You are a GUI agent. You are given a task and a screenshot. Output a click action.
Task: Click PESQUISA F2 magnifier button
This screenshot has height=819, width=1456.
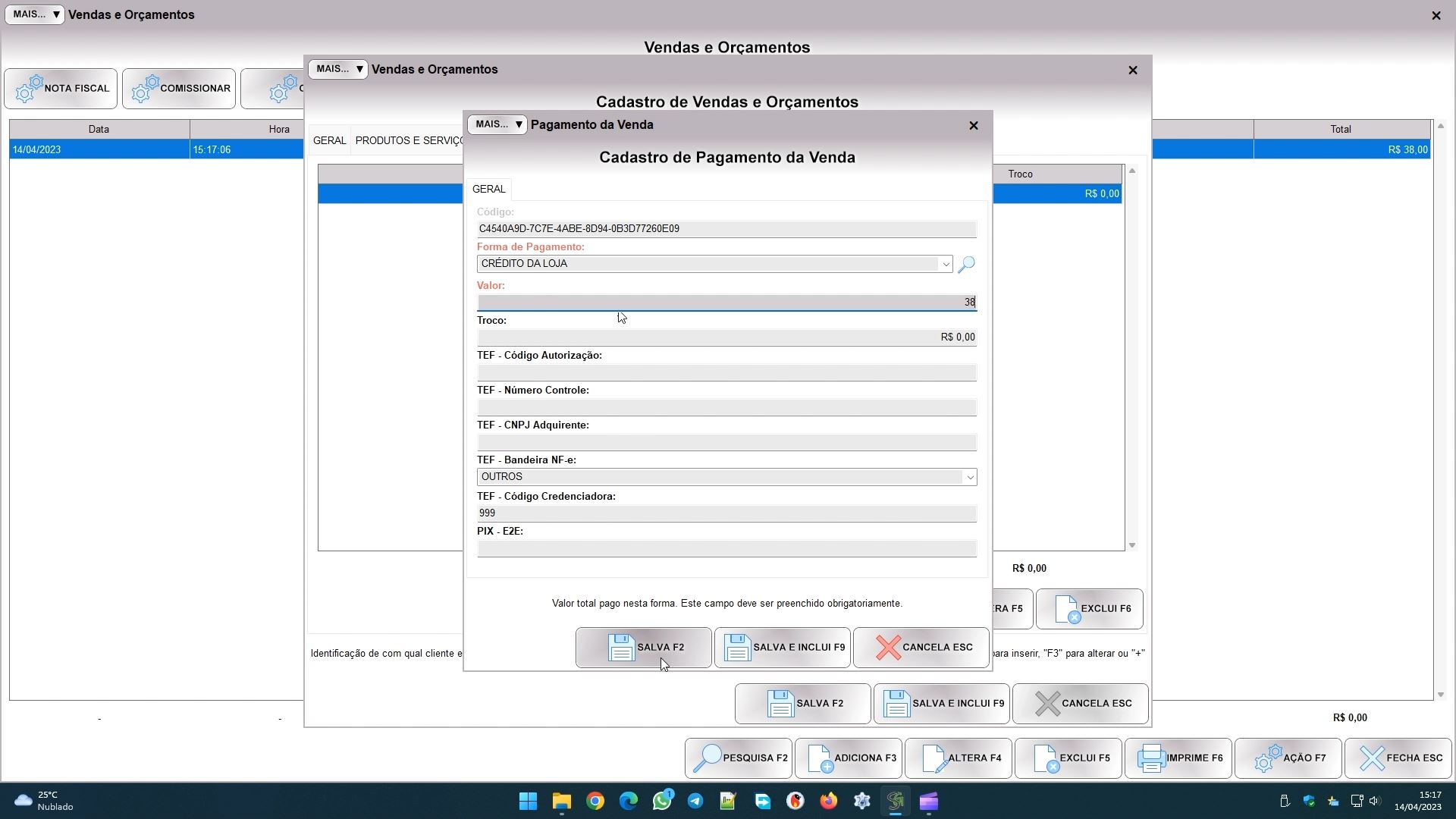pos(739,758)
